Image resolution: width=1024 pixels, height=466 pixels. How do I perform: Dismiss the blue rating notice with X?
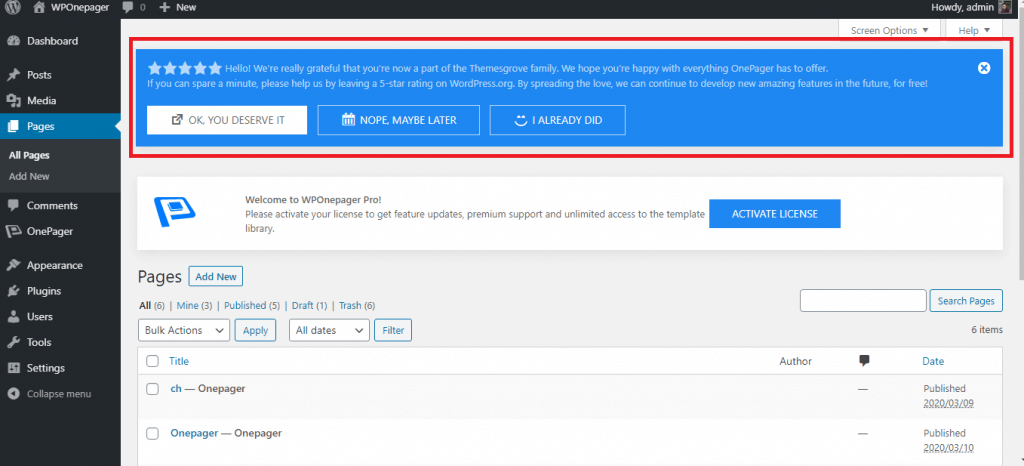coord(984,68)
